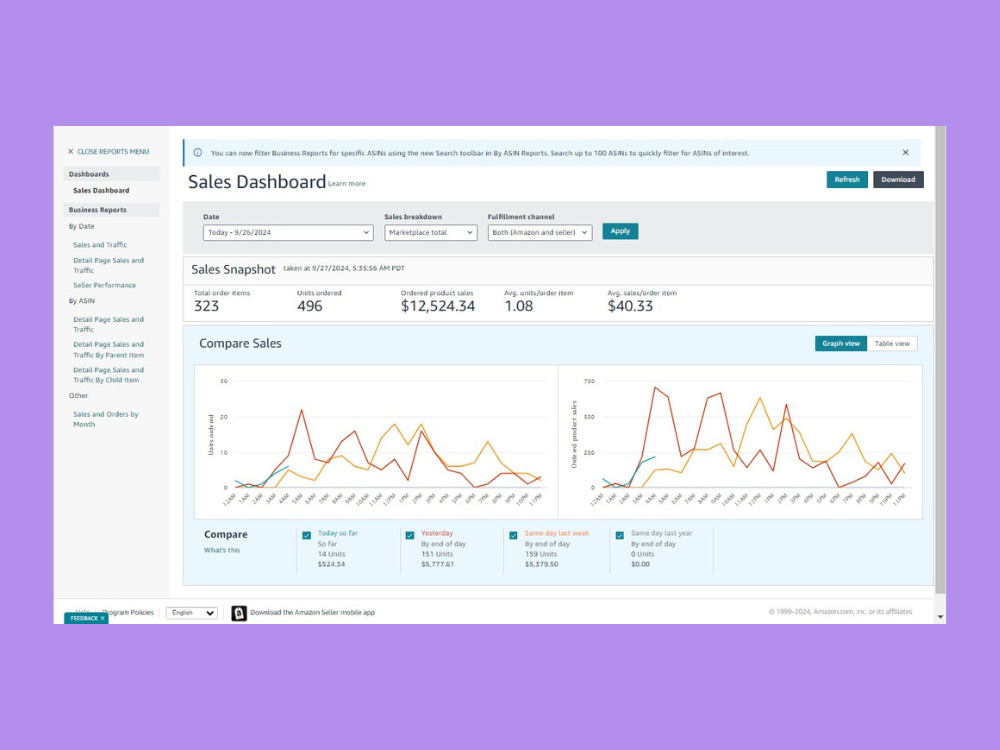This screenshot has height=750, width=1000.
Task: Close the Feedback tab with its X
Action: click(103, 618)
